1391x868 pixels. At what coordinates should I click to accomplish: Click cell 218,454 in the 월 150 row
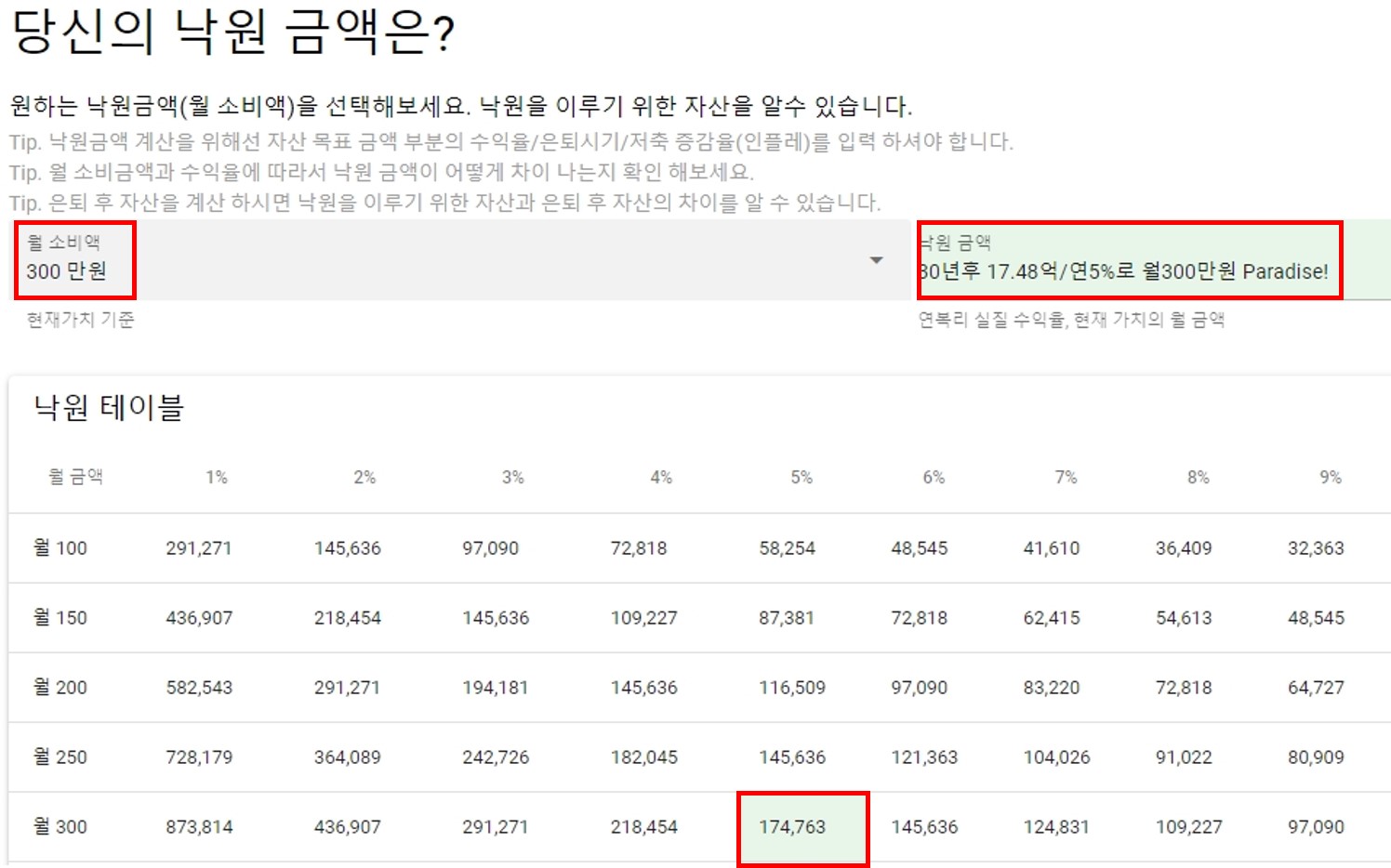click(x=348, y=618)
